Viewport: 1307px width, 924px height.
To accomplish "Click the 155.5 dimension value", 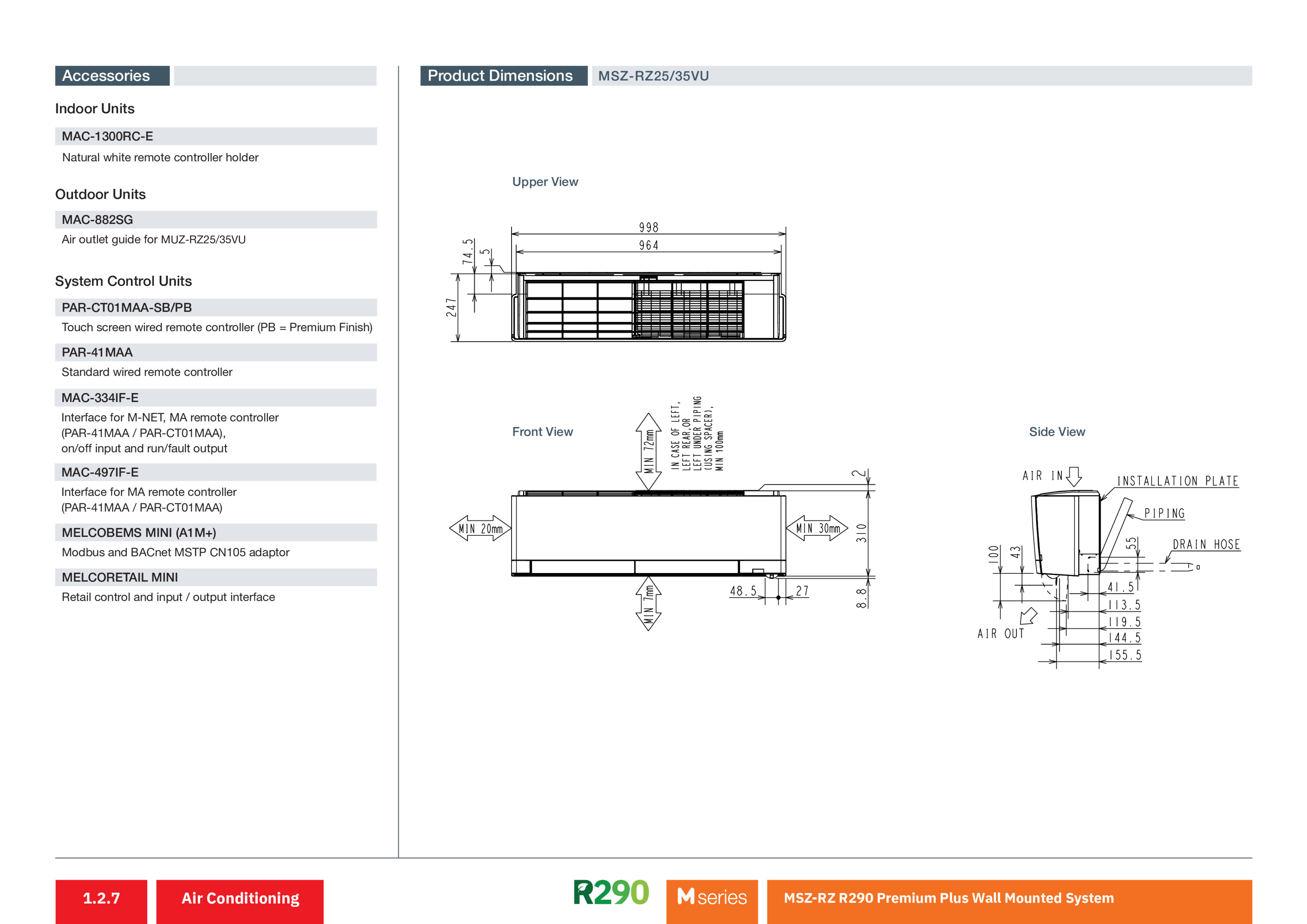I will point(1125,655).
